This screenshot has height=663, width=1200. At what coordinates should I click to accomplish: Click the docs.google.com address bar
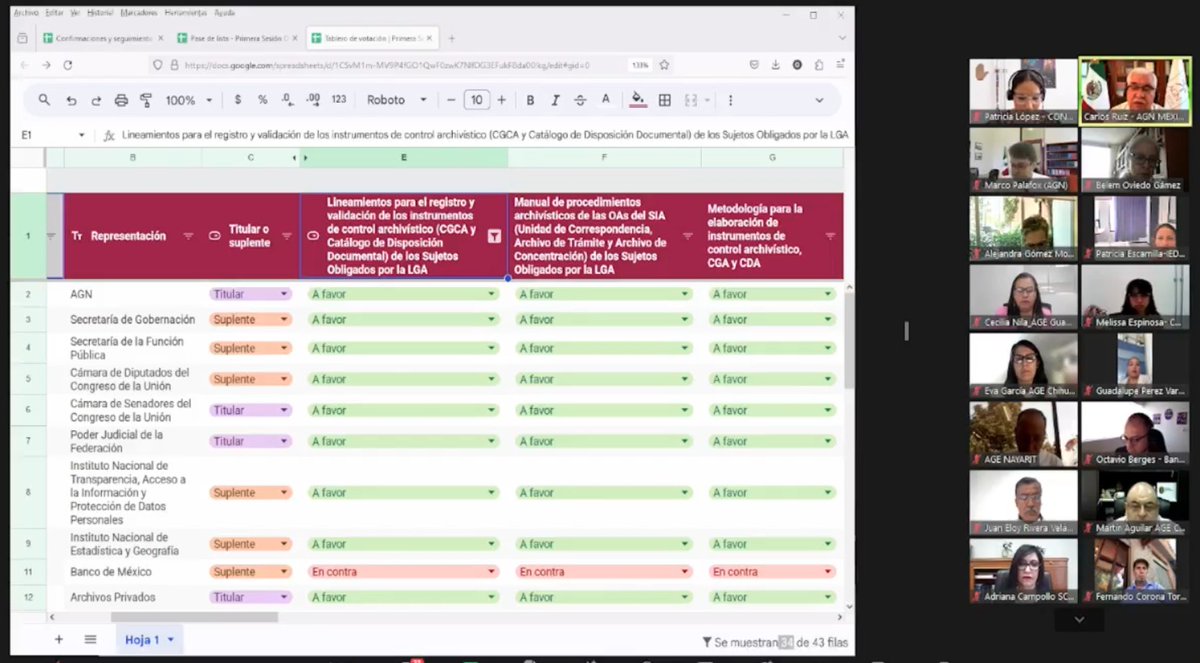pos(390,65)
